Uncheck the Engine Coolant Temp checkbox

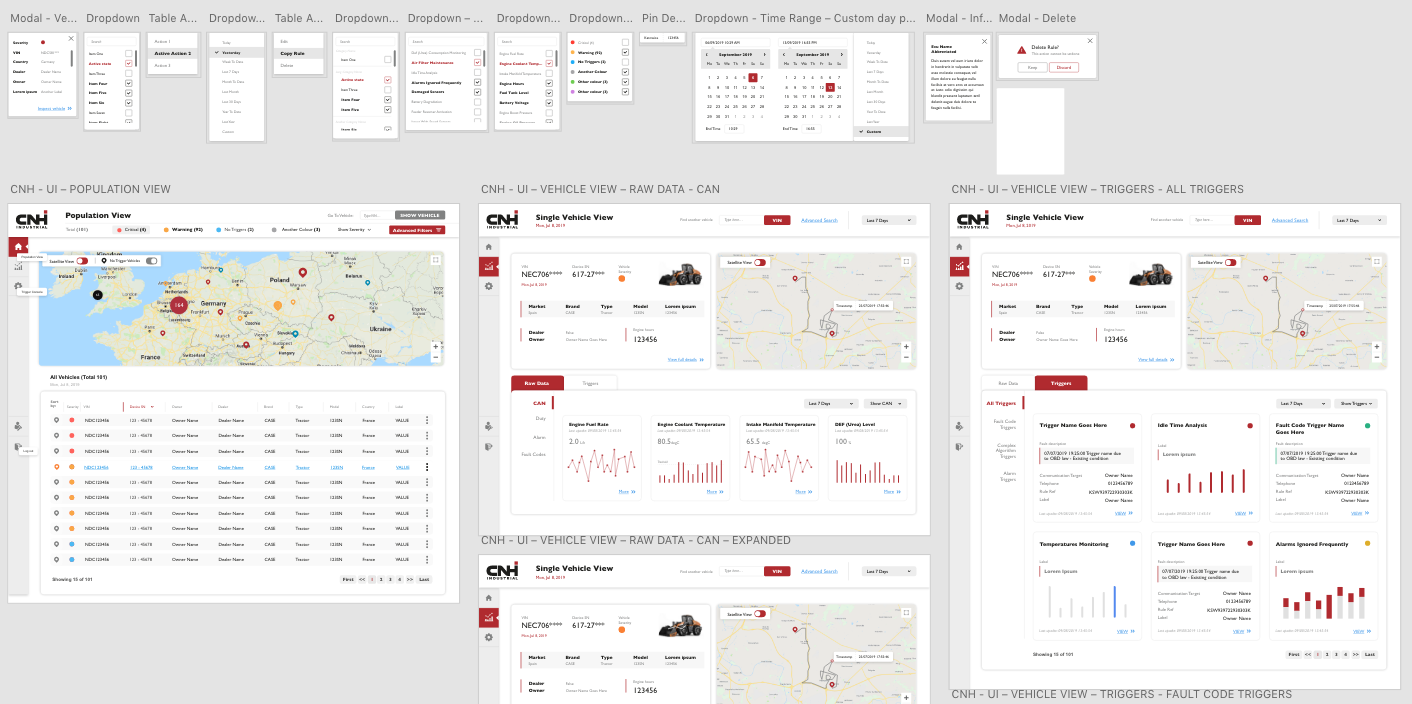click(549, 63)
